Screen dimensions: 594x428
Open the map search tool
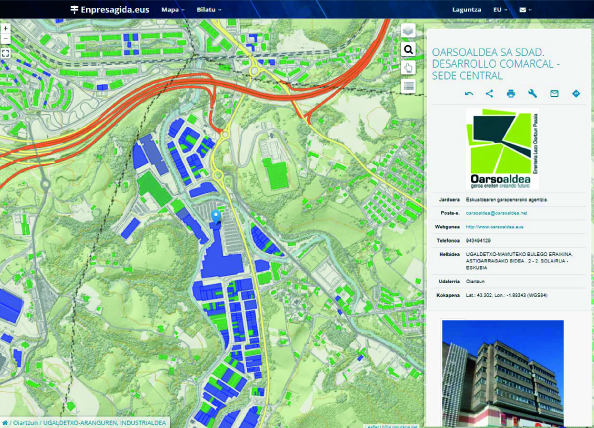tap(408, 49)
